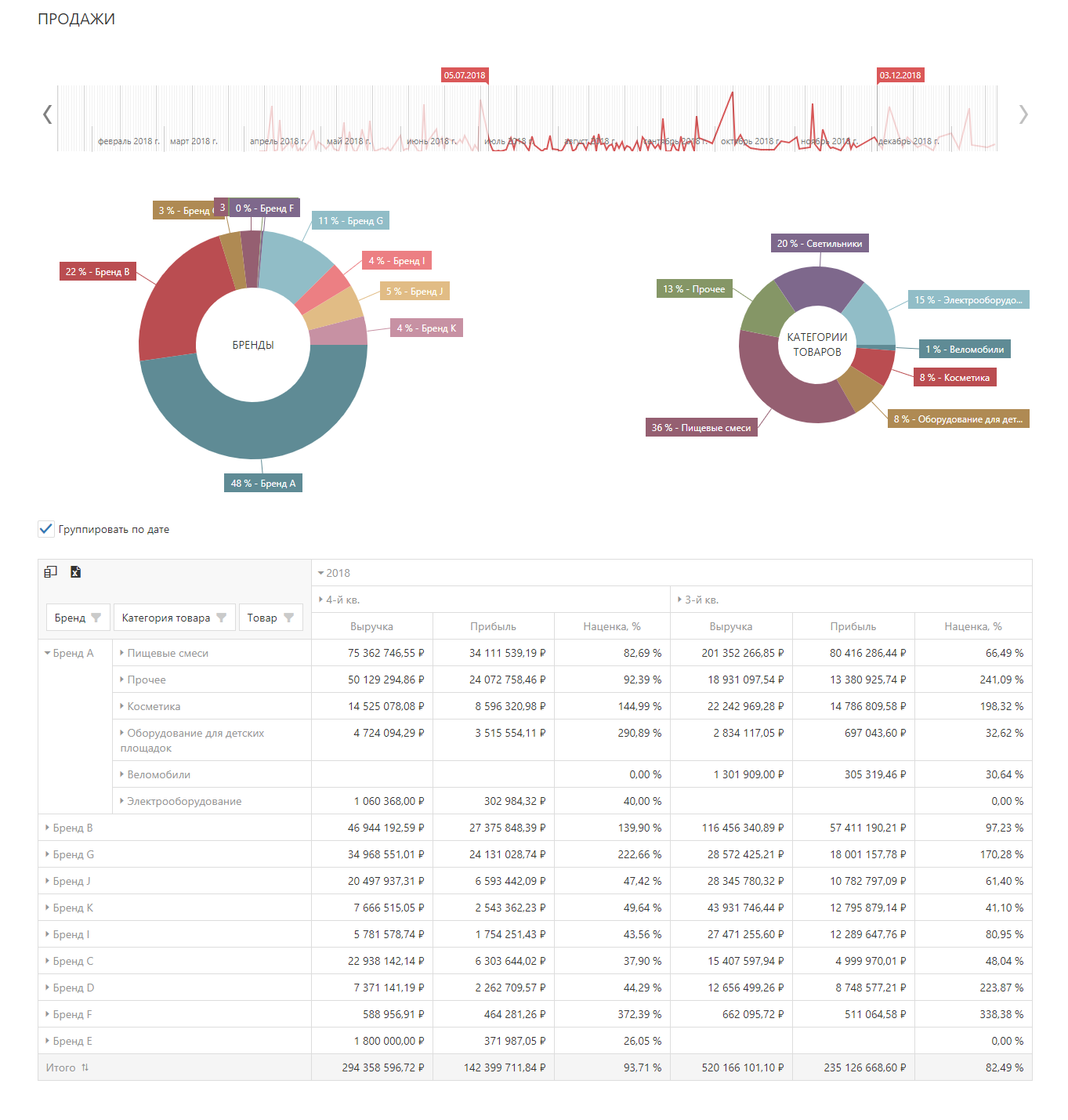Collapse the Бренд A row
The height and width of the screenshot is (1120, 1068).
pos(48,653)
